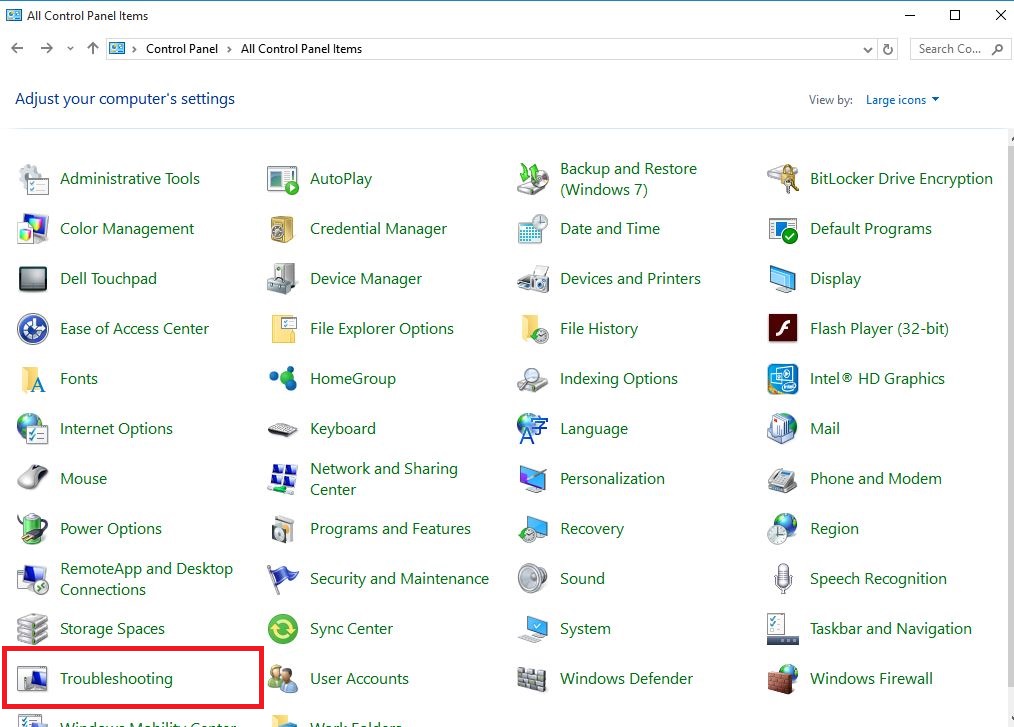Expand chevron after Control Panel breadcrumb
Image resolution: width=1014 pixels, height=727 pixels.
pos(229,49)
